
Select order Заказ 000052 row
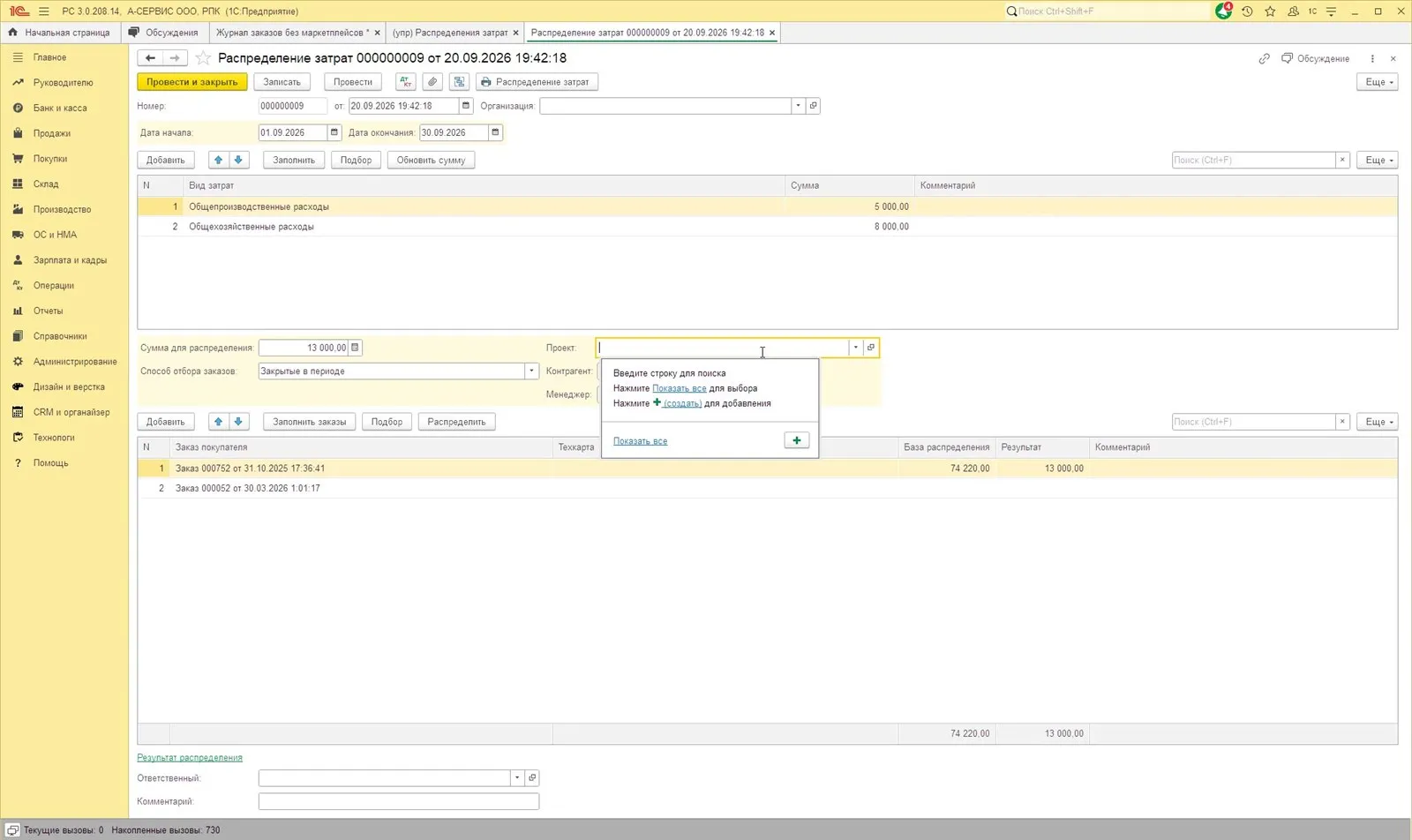coord(767,488)
